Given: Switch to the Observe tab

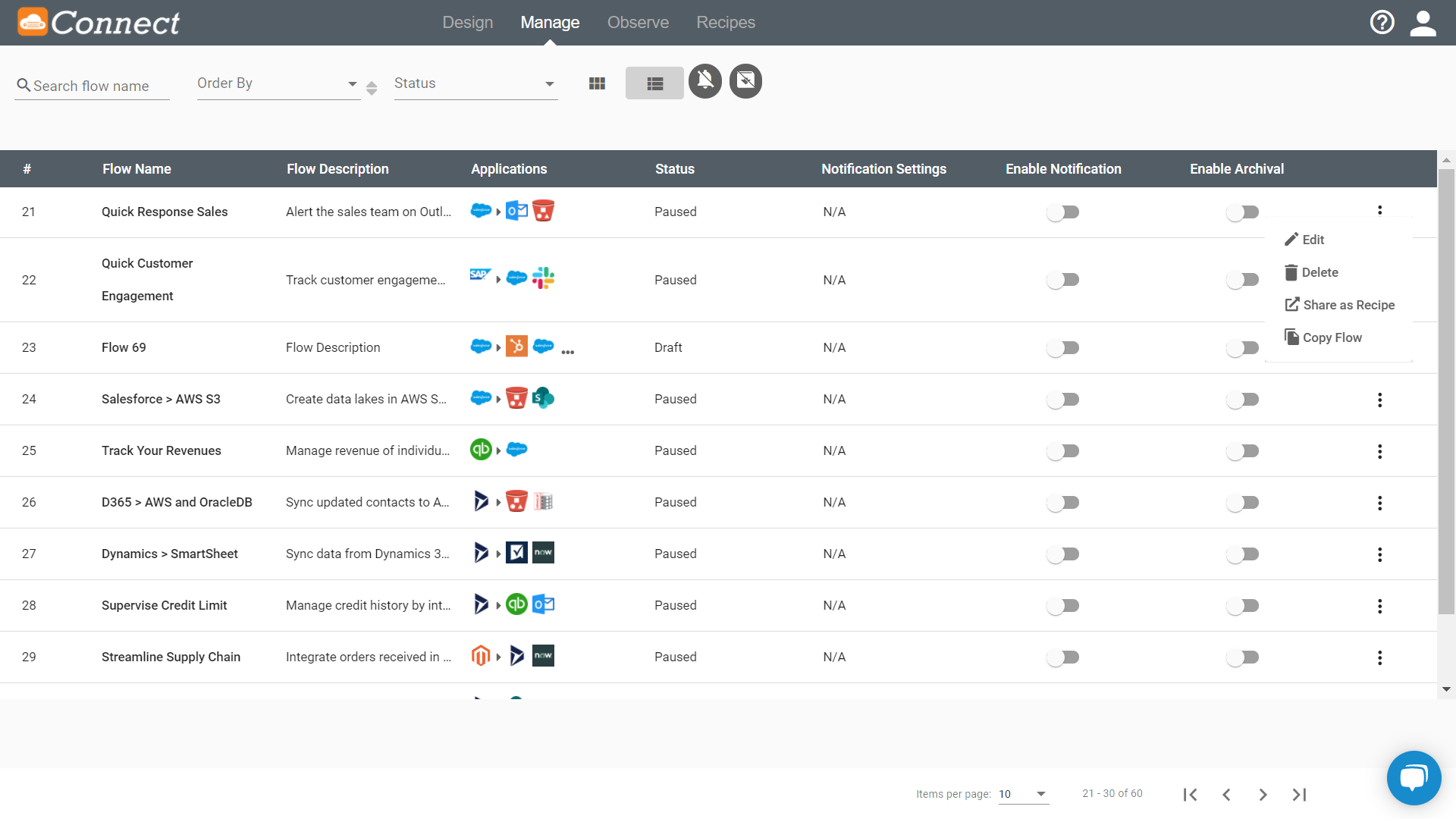Looking at the screenshot, I should point(638,23).
